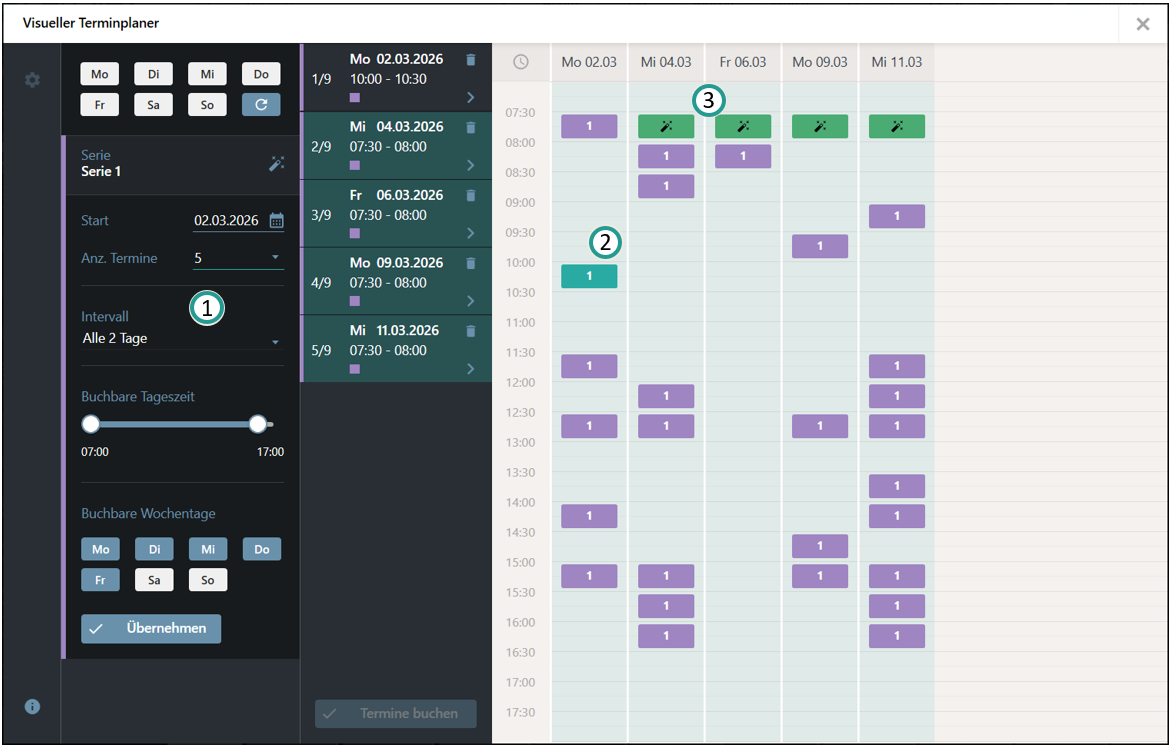Click the reset refresh icon beside So
The width and height of the screenshot is (1171, 747).
coord(261,104)
